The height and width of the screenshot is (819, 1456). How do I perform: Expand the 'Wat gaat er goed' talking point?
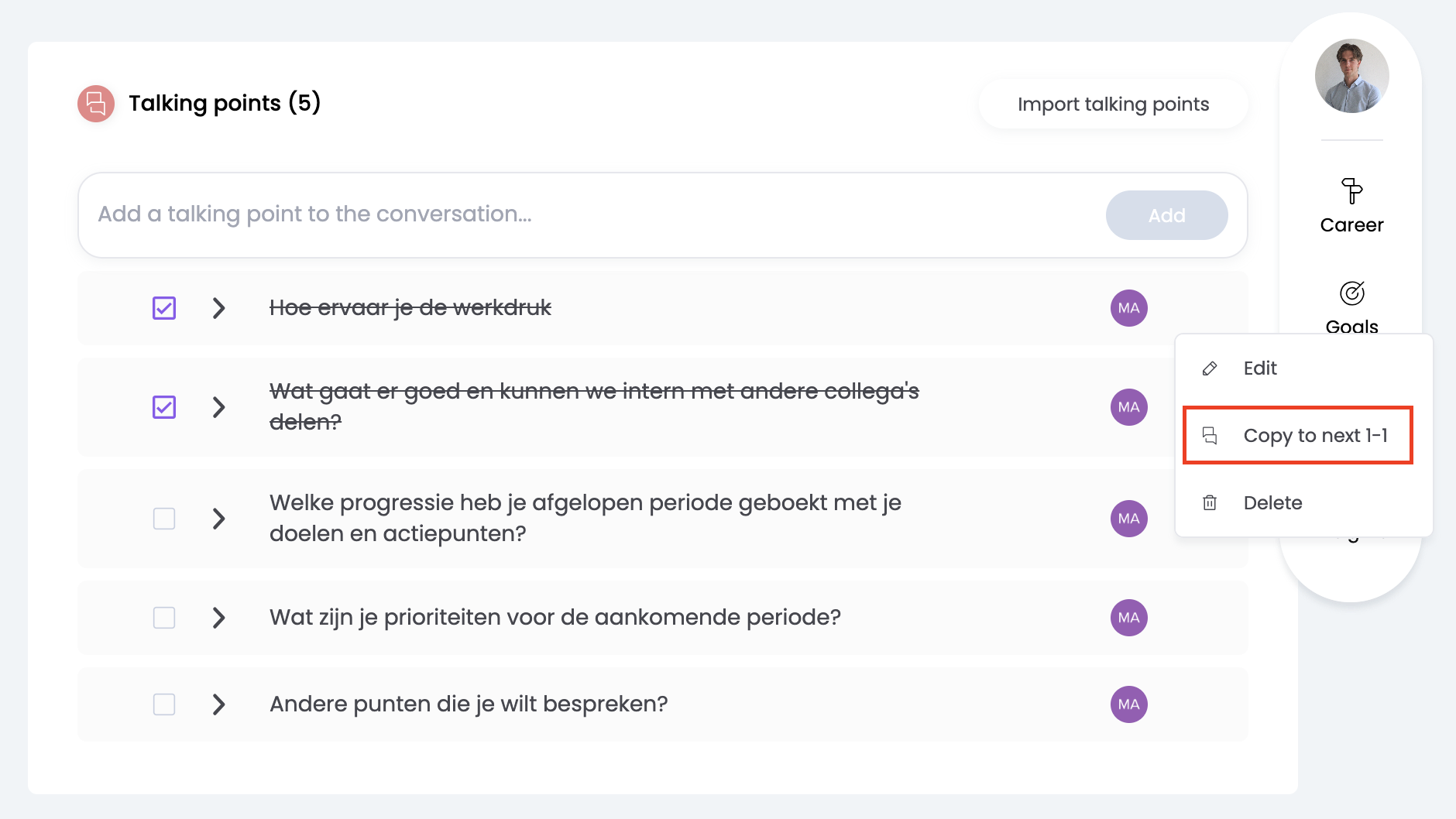[x=219, y=407]
